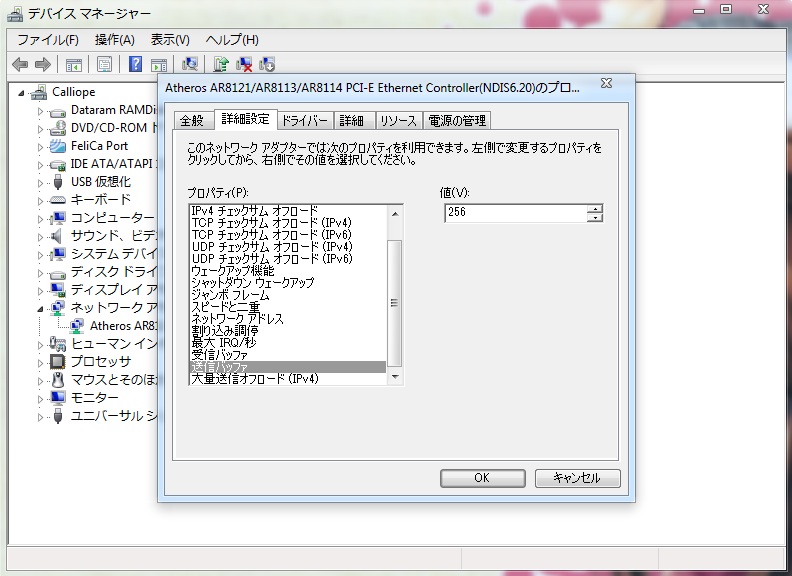
Task: Click the サウンド speaker icon
Action: 57,236
